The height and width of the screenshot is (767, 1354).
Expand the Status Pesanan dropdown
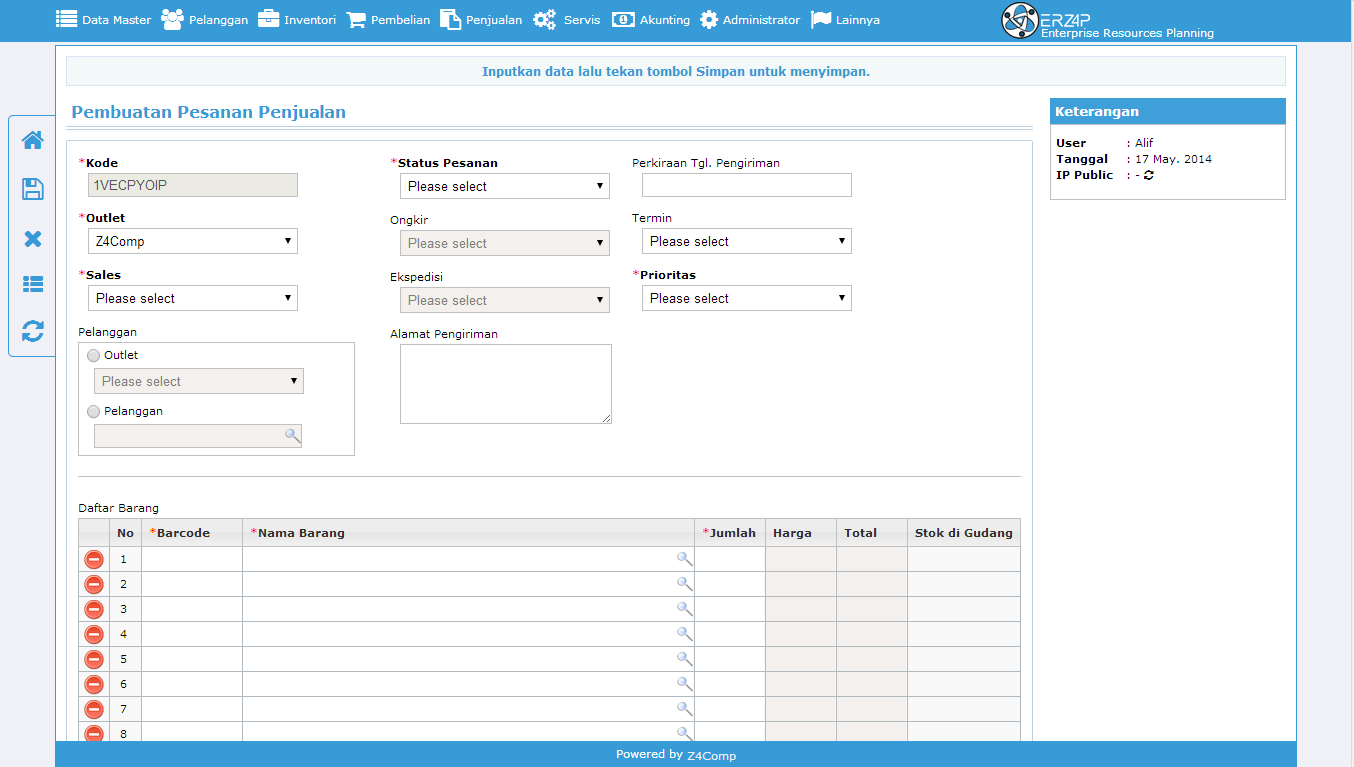[x=505, y=186]
